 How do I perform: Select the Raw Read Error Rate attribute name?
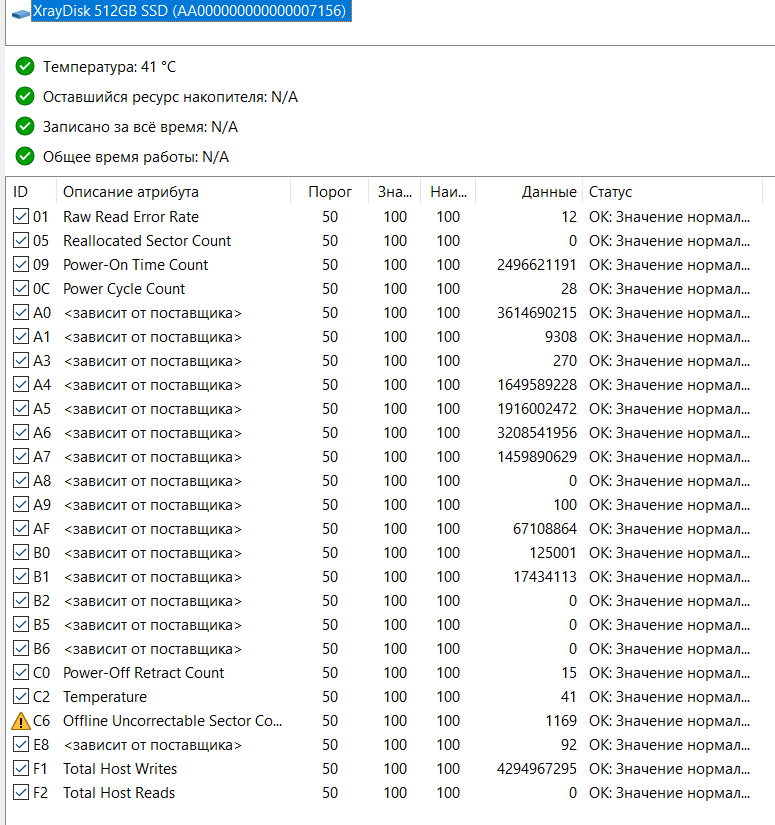[x=131, y=217]
